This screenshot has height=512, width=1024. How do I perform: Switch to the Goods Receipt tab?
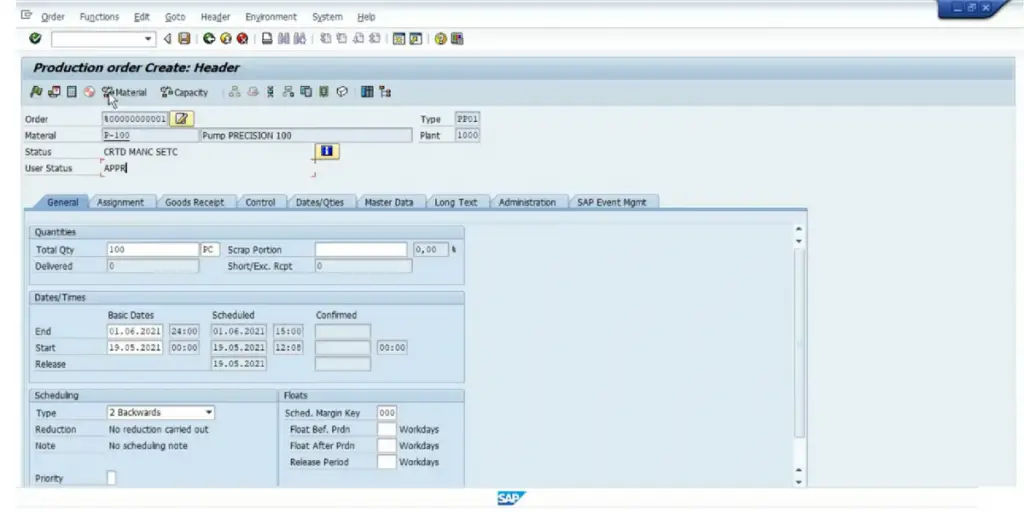[194, 202]
